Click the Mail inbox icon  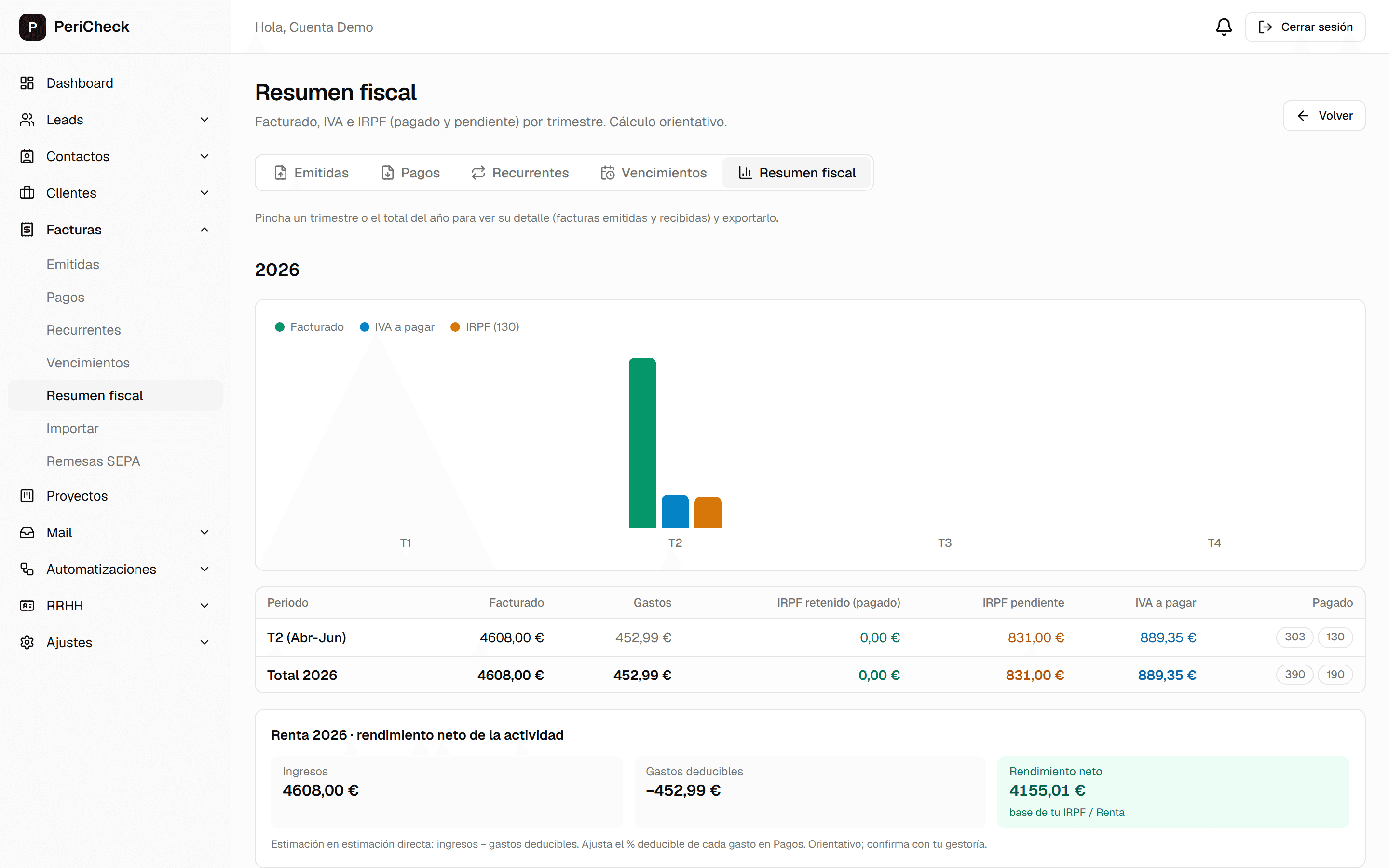click(27, 532)
